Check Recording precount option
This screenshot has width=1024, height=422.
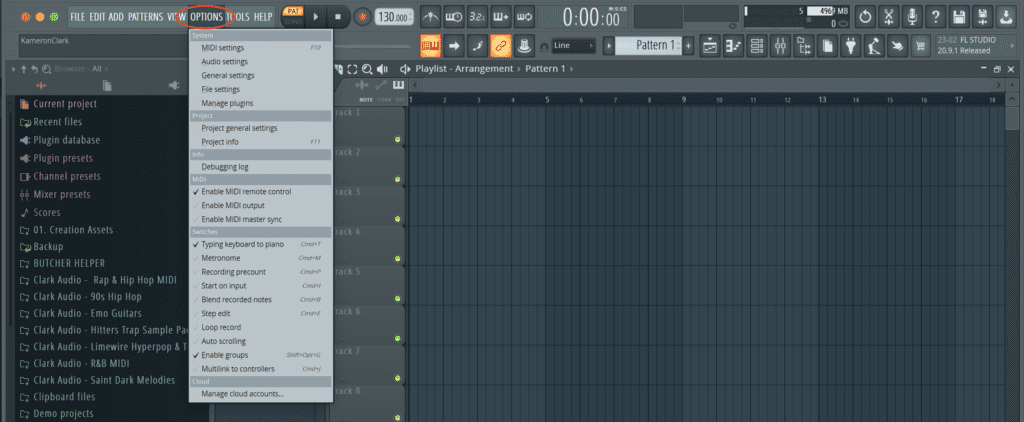261,272
